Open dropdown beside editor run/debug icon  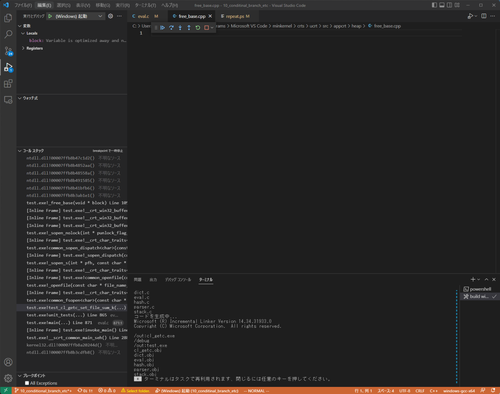(476, 16)
